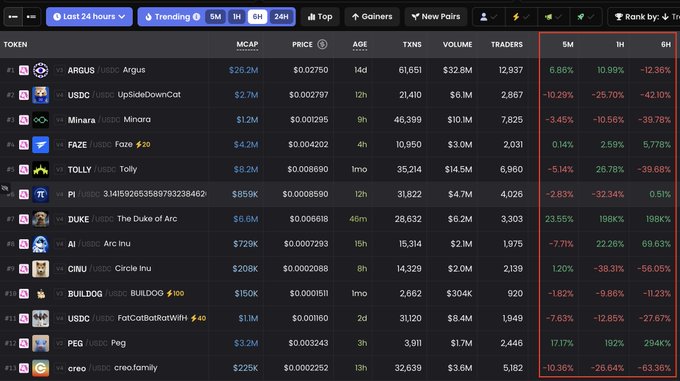Select the 6H trending timeframe
Image resolution: width=680 pixels, height=381 pixels.
point(258,17)
